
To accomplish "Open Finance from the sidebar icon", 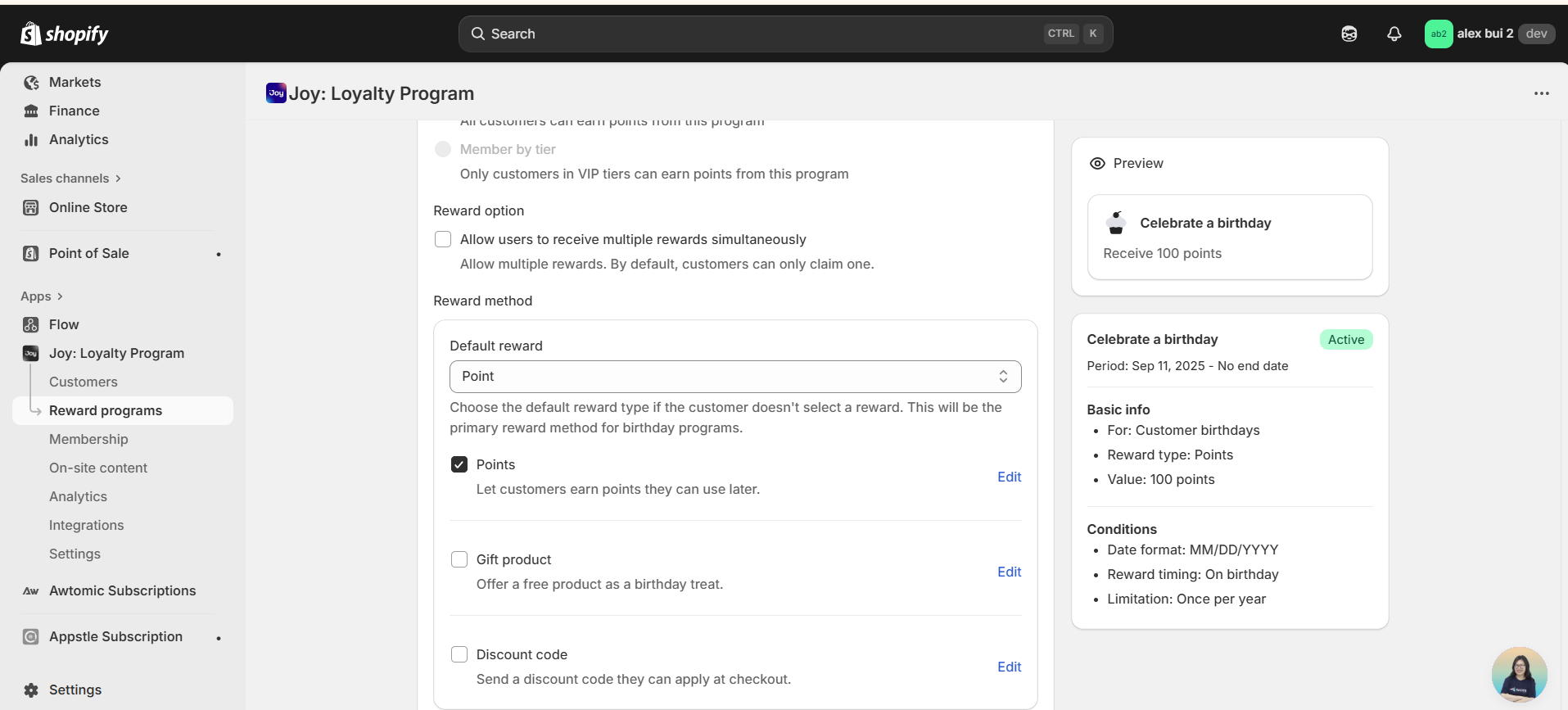I will 31,111.
